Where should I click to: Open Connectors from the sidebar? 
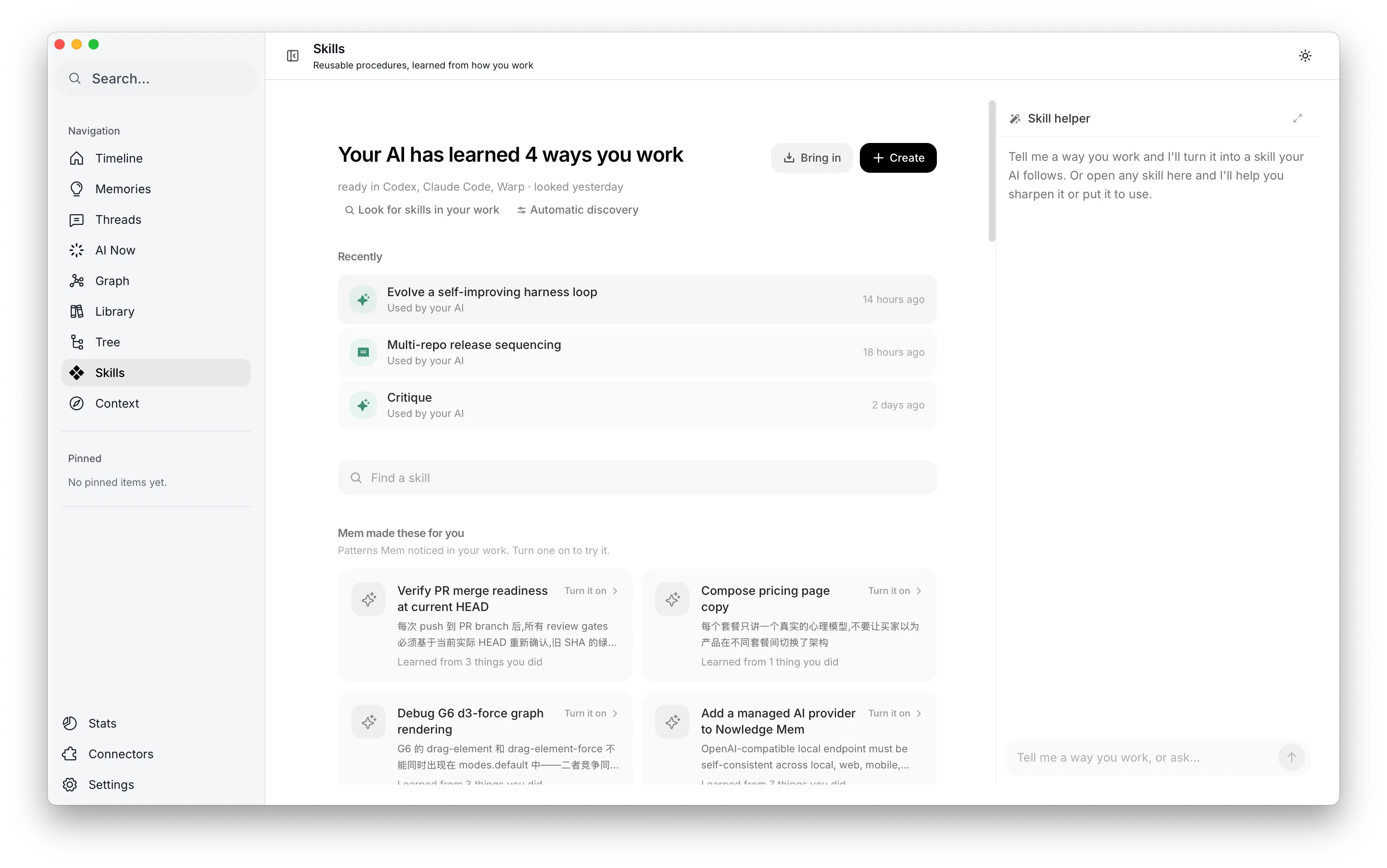(x=156, y=754)
